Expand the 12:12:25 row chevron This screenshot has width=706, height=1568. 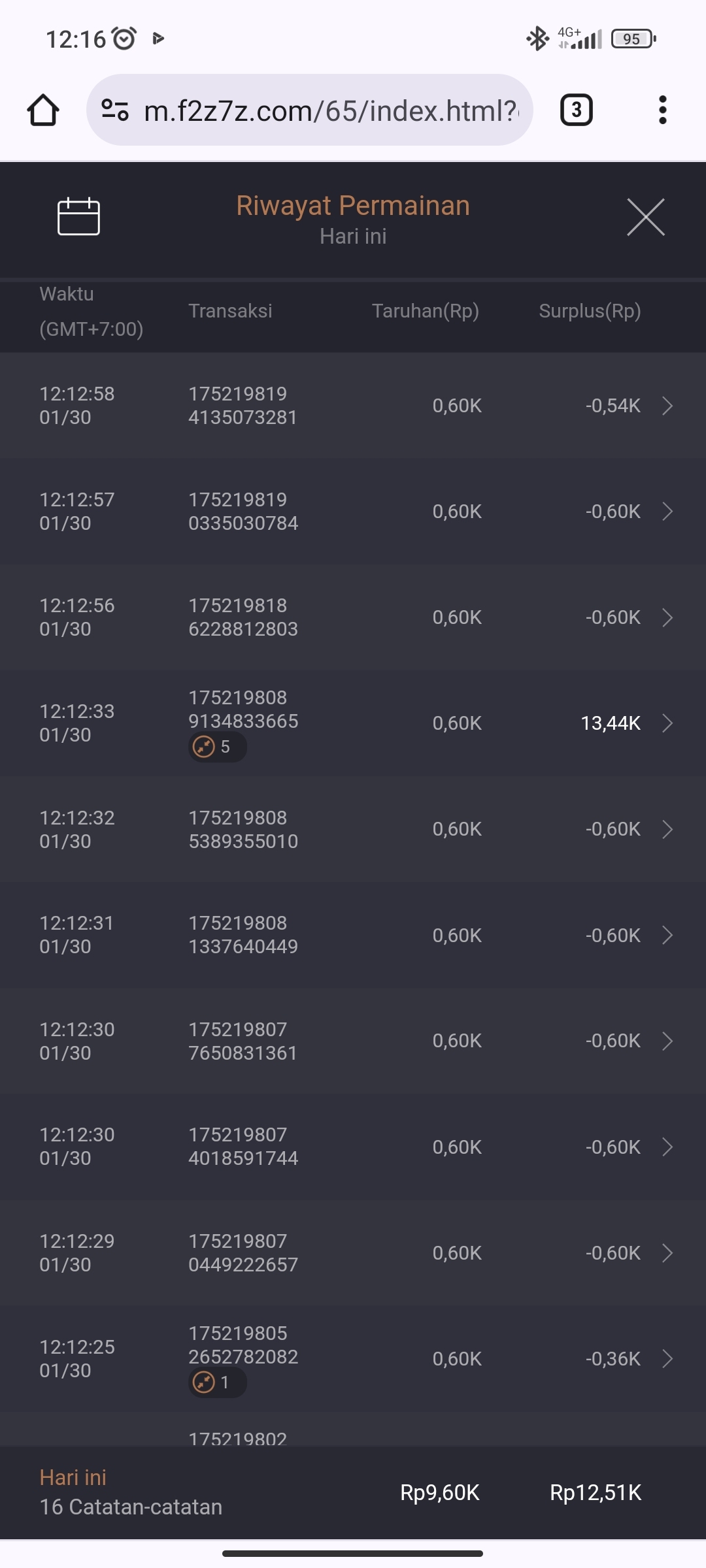coord(667,1359)
